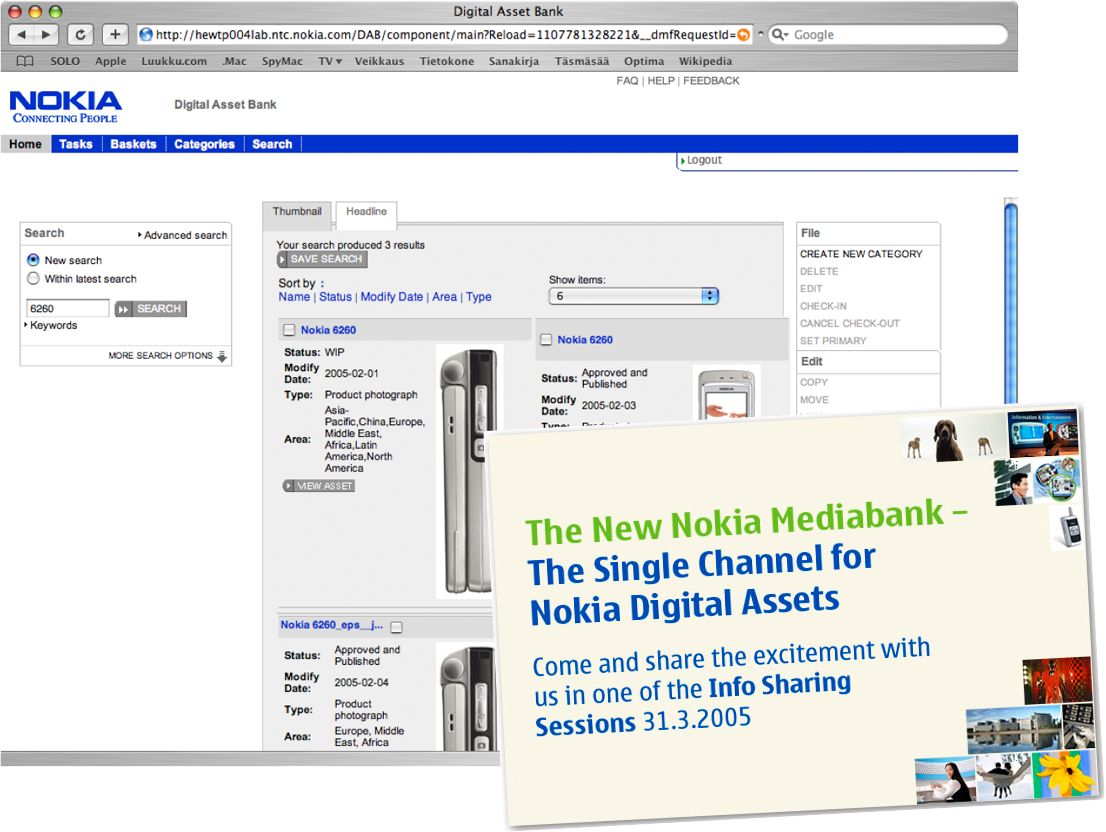Sort results by Name
Image resolution: width=1106 pixels, height=832 pixels.
[x=294, y=297]
